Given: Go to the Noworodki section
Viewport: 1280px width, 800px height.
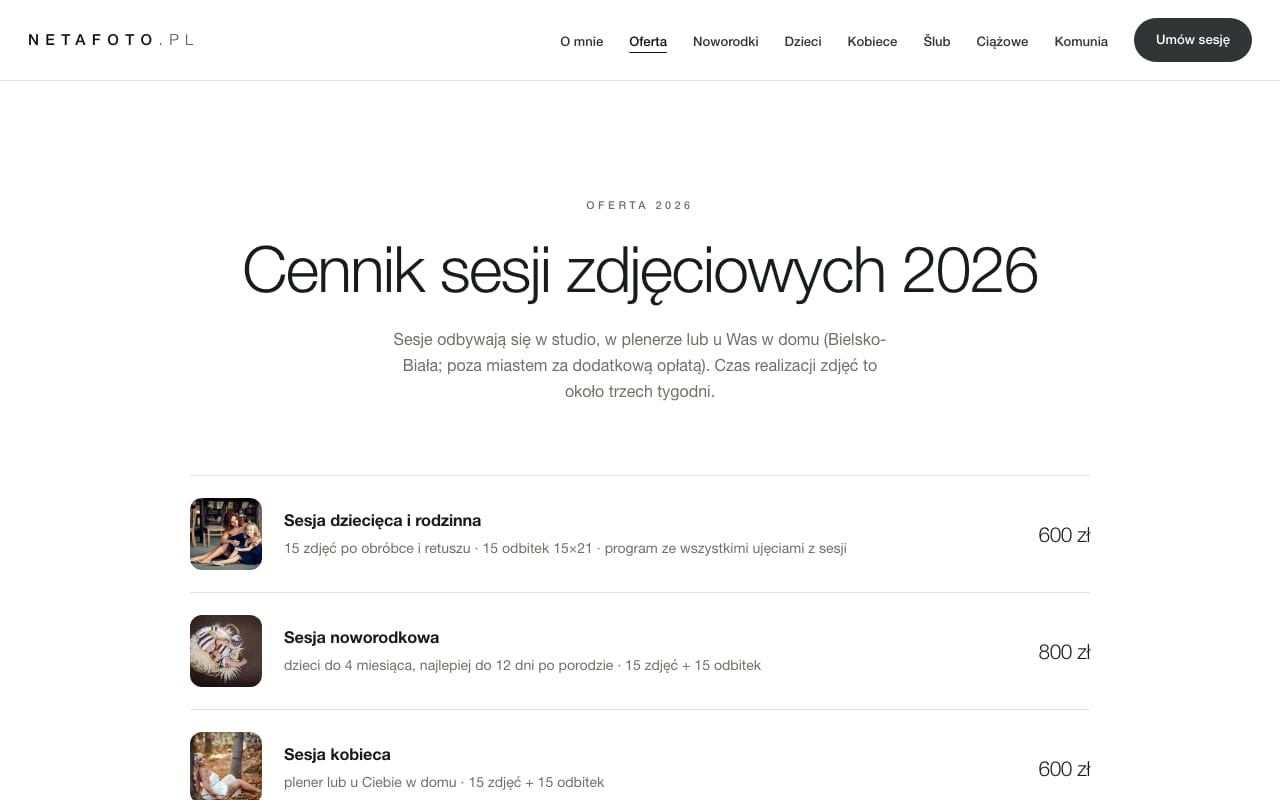Looking at the screenshot, I should 725,41.
